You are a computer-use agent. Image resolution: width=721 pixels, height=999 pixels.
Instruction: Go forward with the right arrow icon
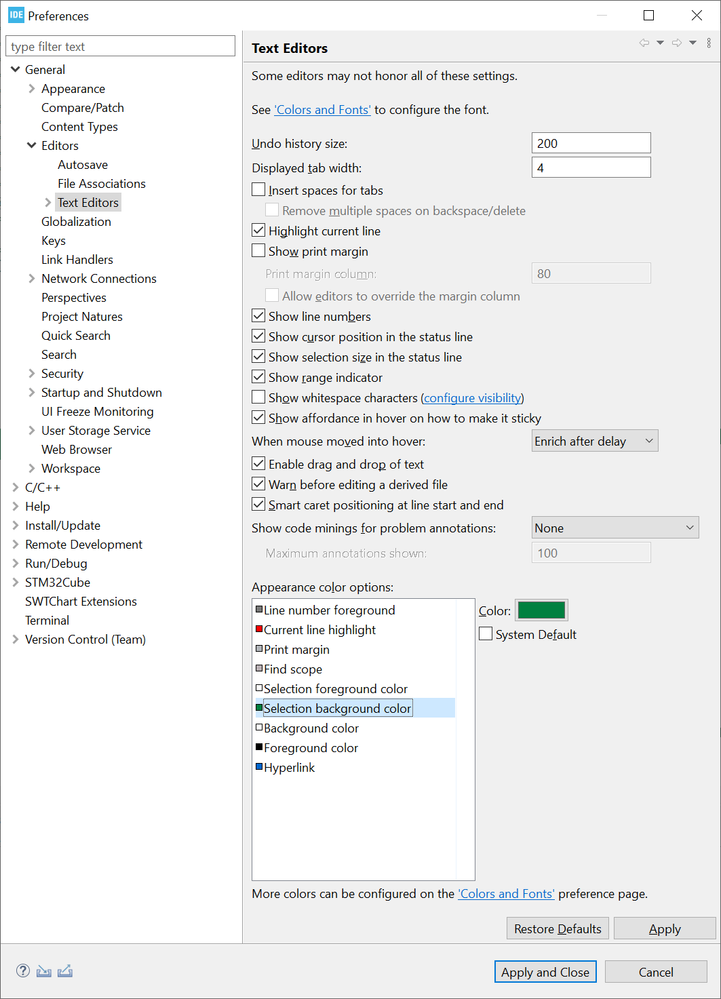[676, 43]
